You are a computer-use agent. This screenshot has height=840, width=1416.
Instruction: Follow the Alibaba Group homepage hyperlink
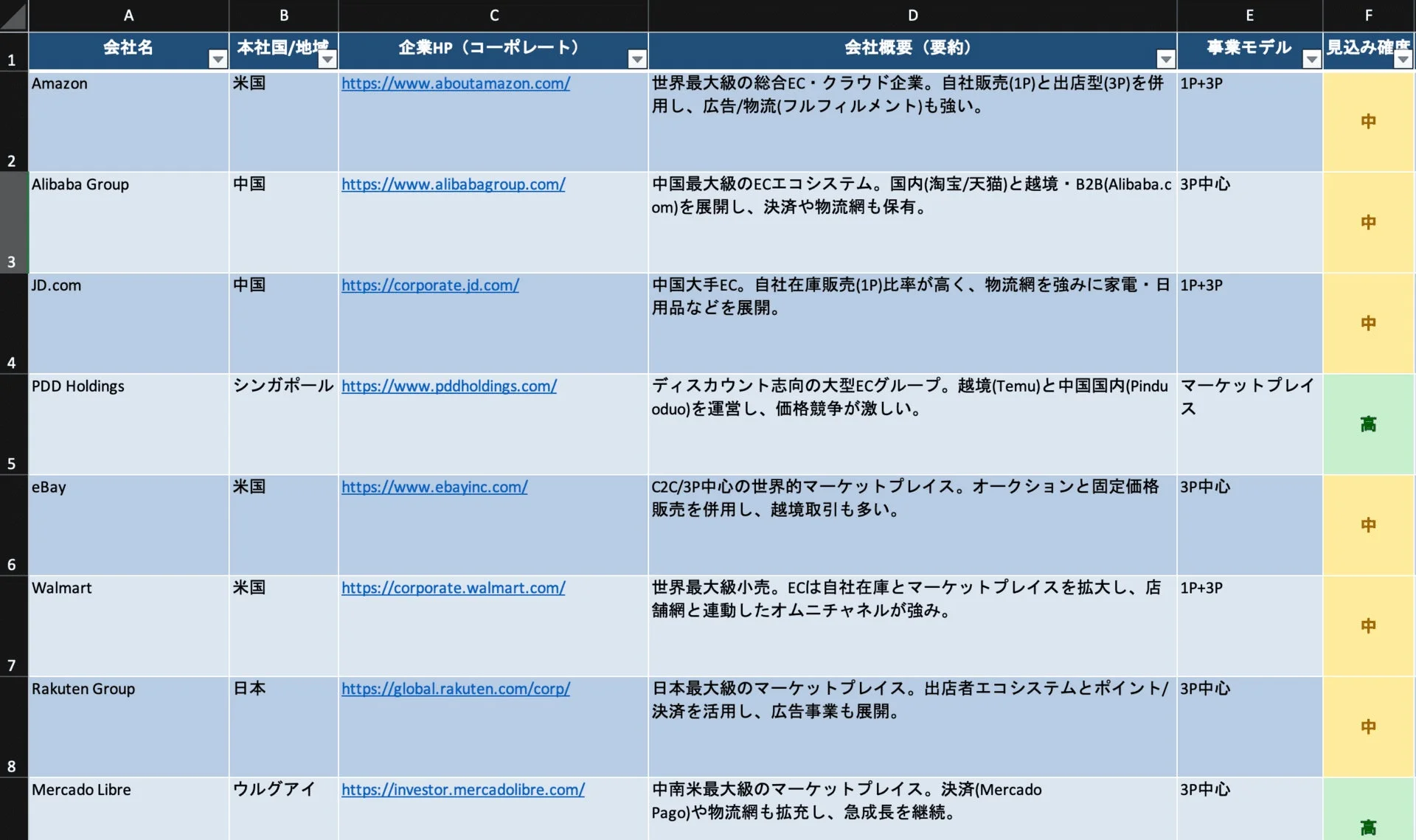(453, 184)
